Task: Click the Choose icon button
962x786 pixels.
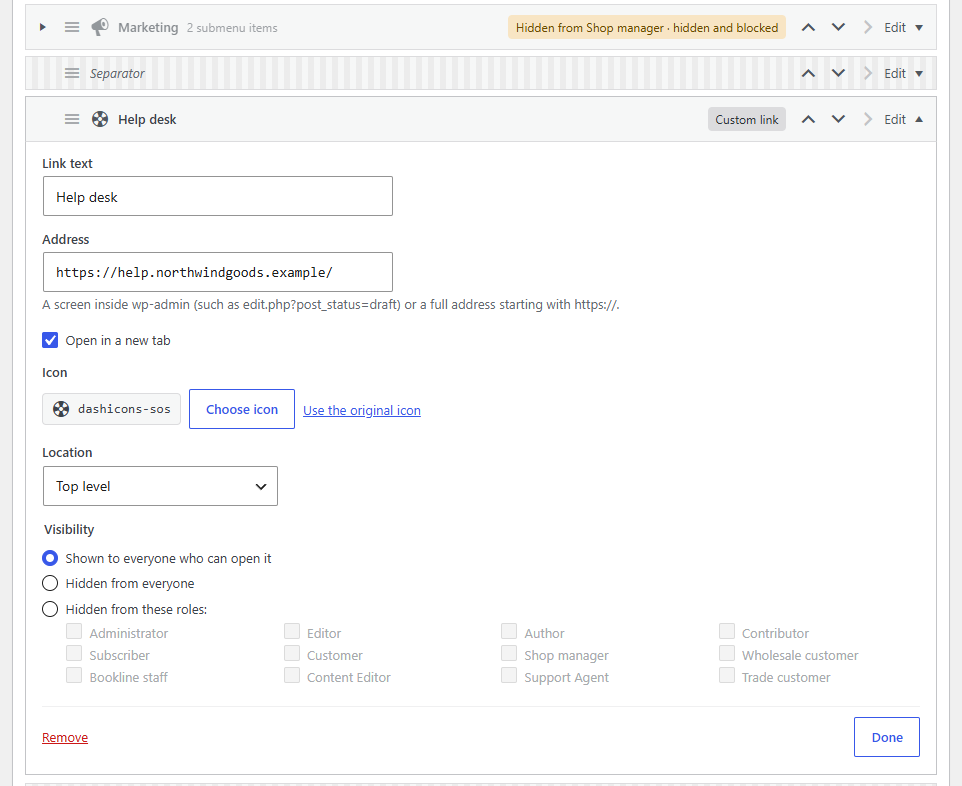Action: click(x=242, y=409)
